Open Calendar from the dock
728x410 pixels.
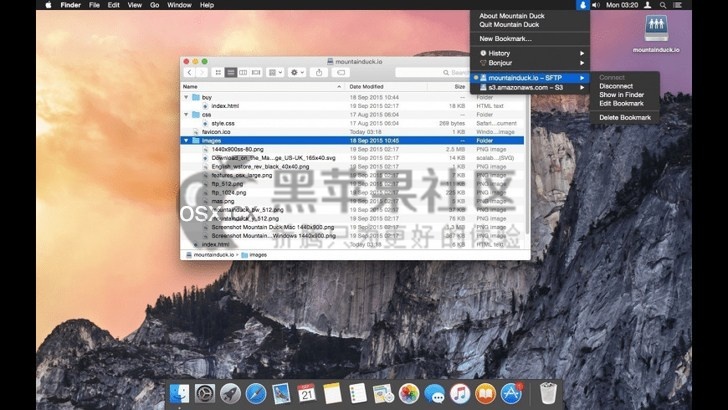tap(307, 394)
